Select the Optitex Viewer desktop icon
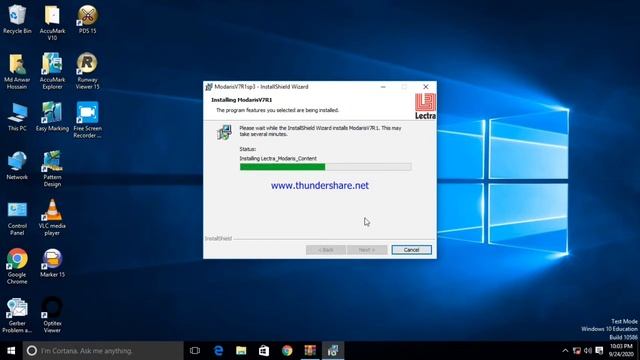 point(52,315)
